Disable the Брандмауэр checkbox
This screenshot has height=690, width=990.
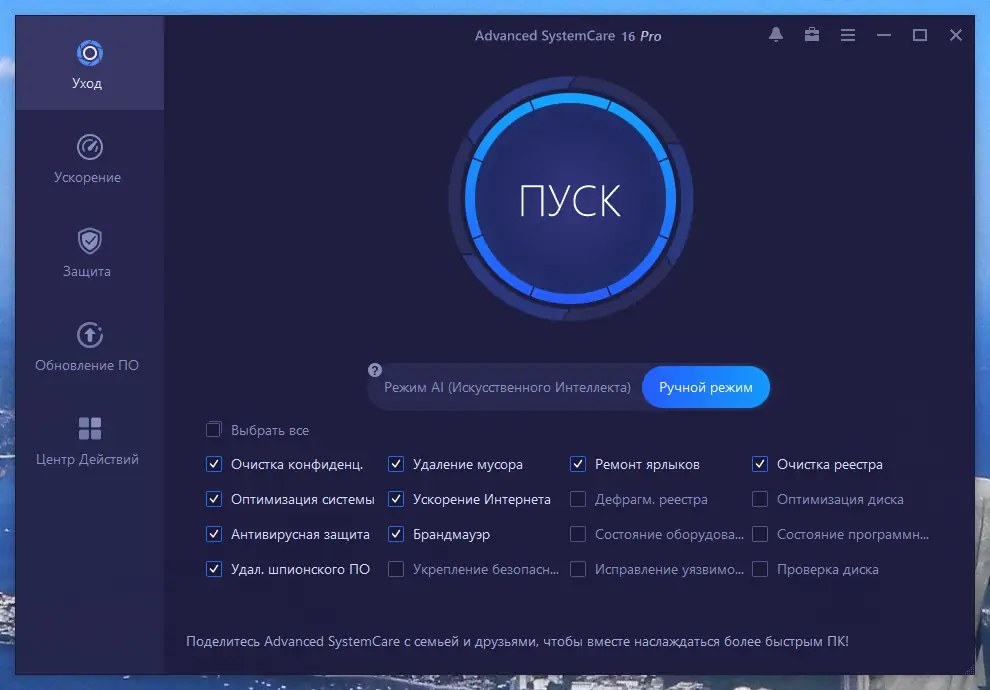pyautogui.click(x=396, y=534)
